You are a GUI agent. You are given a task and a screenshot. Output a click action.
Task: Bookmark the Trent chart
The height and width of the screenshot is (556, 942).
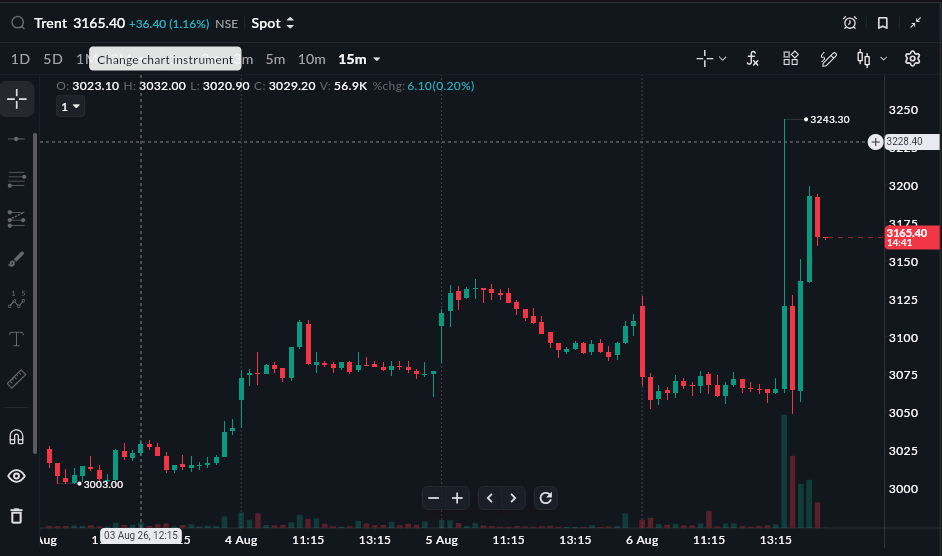tap(883, 23)
